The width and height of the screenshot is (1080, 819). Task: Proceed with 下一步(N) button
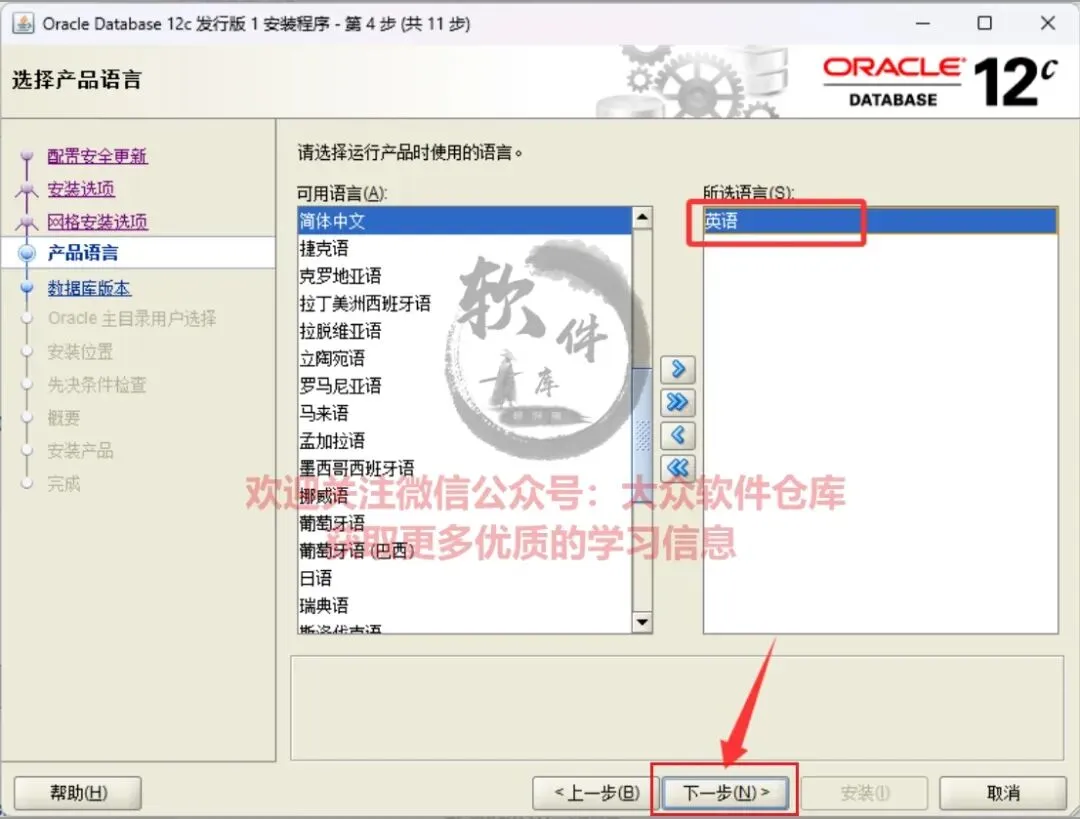(725, 793)
